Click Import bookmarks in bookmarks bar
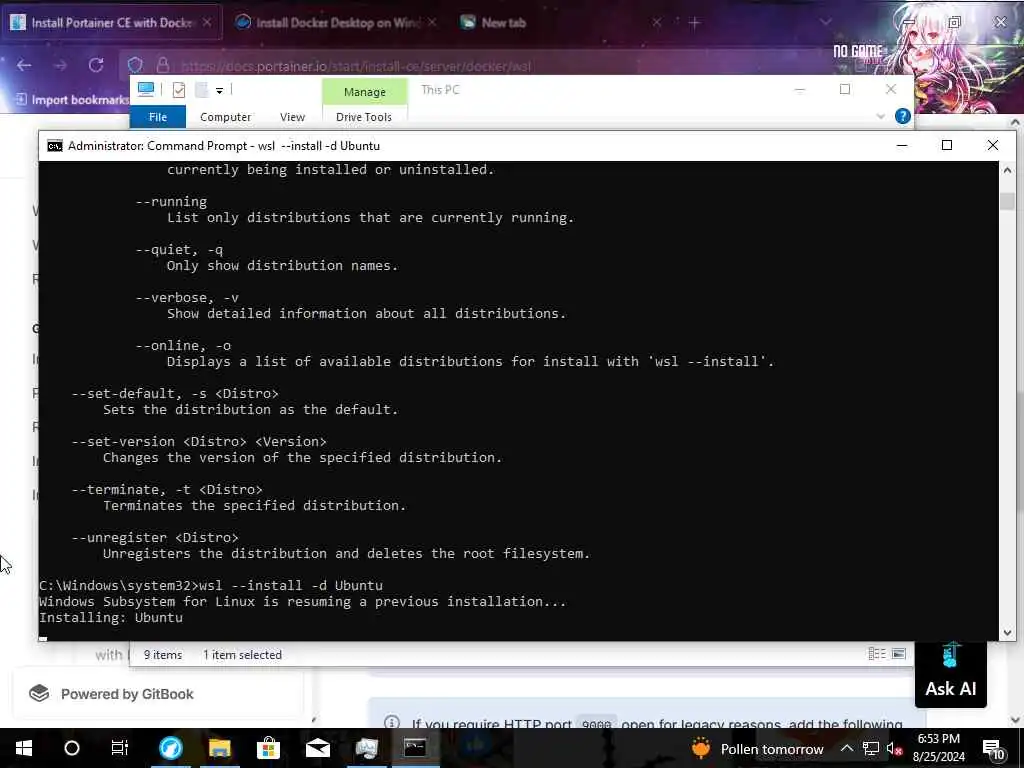 [72, 99]
